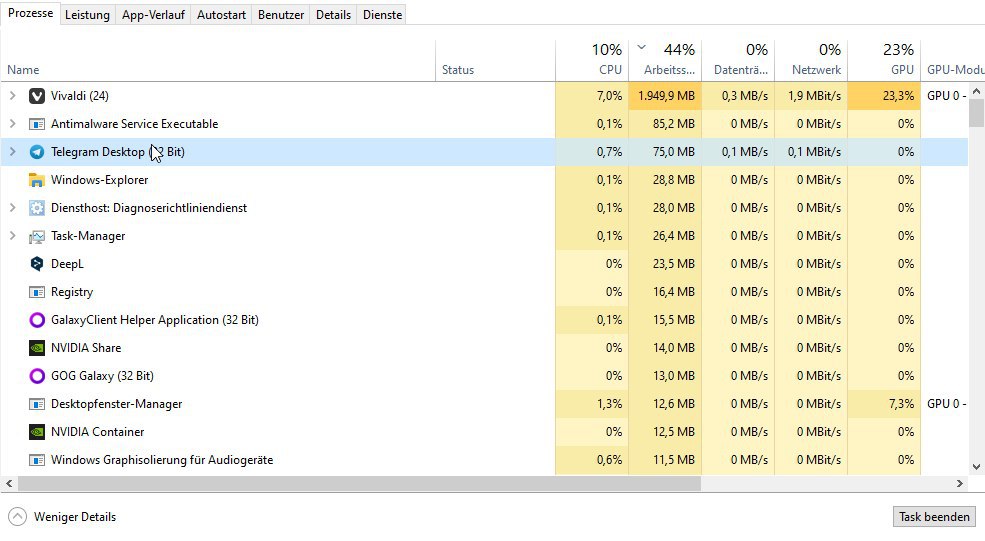Click the Antimalware Service Executable icon

coord(37,124)
